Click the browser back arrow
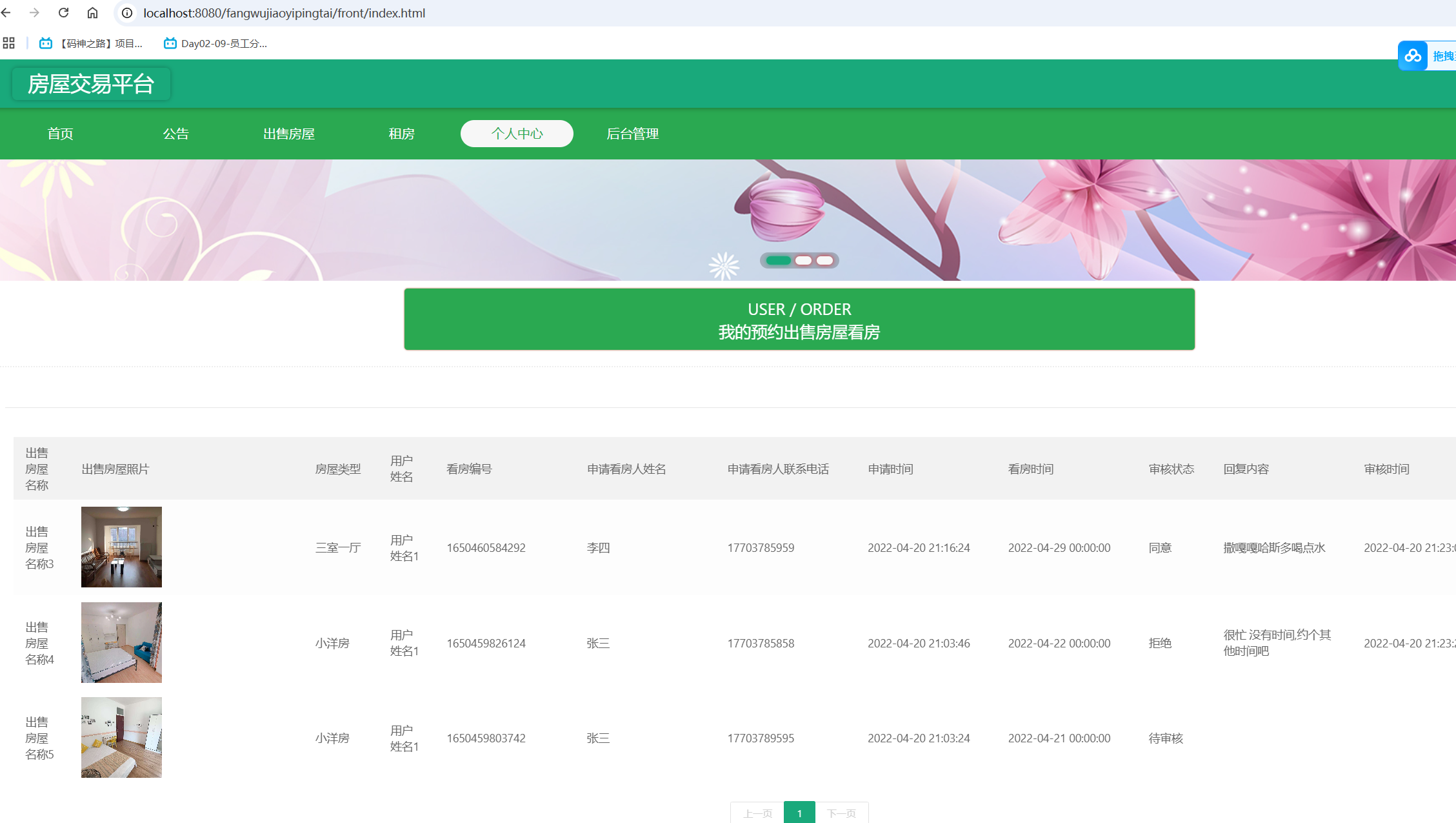This screenshot has height=823, width=1456. (x=6, y=13)
